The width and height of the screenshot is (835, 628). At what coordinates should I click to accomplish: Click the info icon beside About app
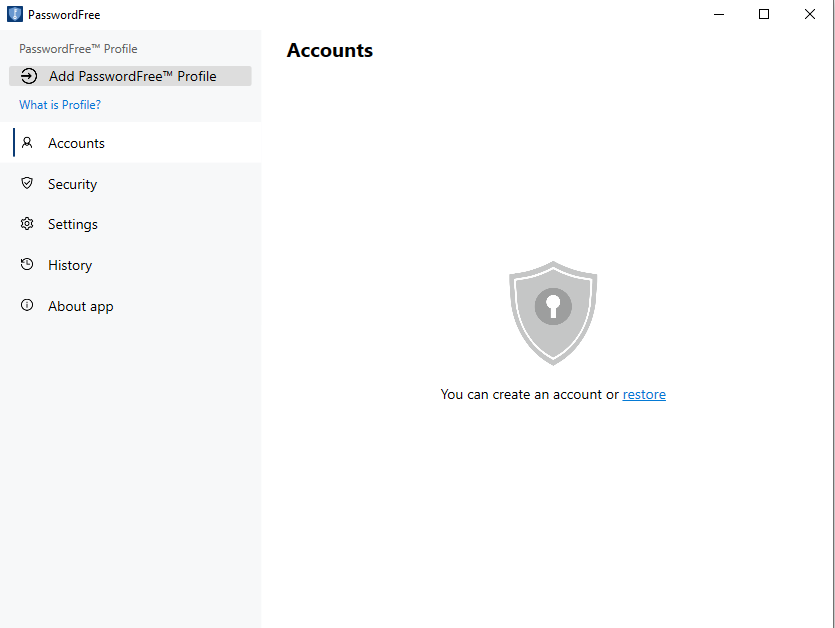coord(27,306)
